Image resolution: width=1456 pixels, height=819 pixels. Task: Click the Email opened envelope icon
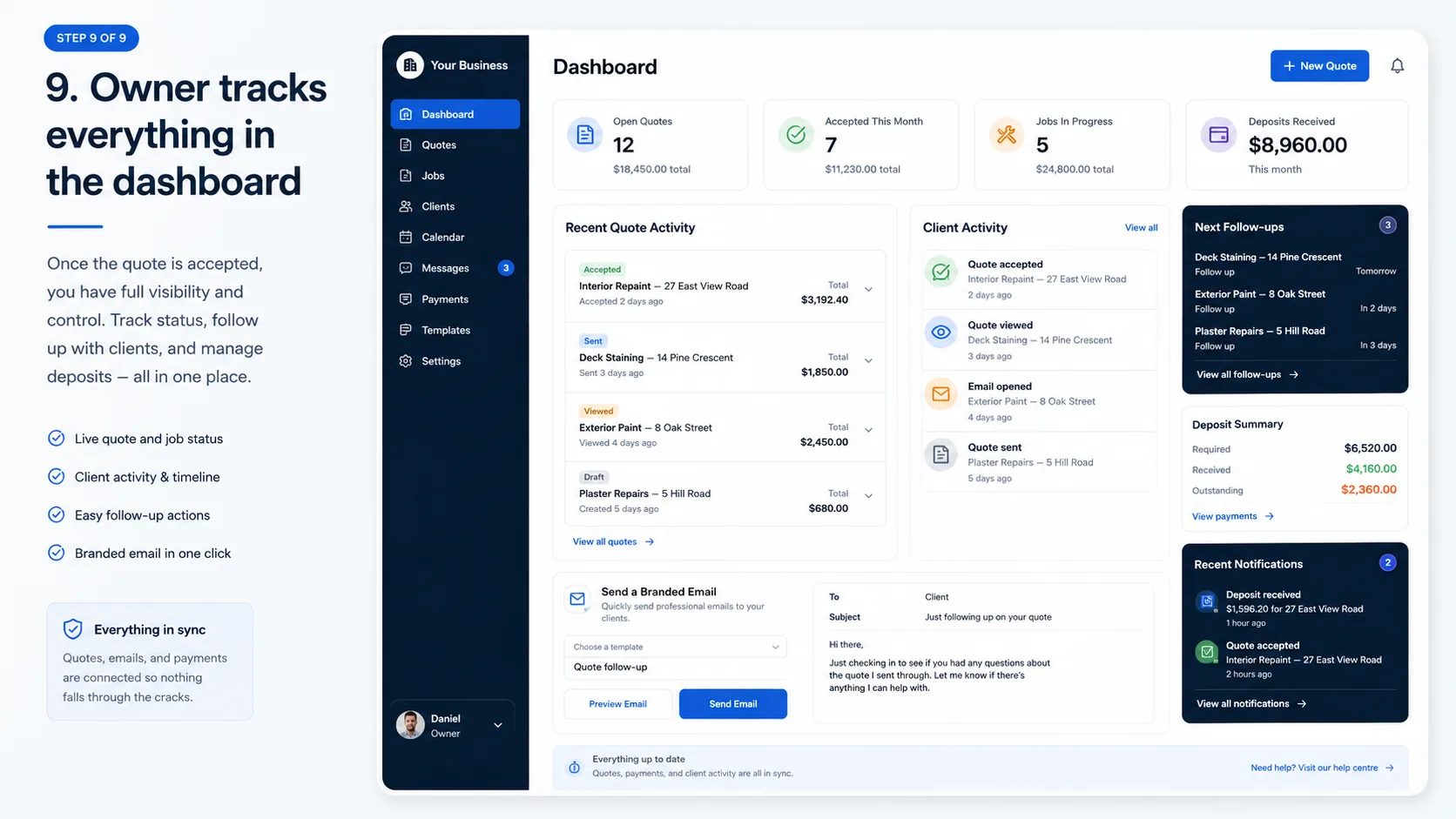point(940,393)
